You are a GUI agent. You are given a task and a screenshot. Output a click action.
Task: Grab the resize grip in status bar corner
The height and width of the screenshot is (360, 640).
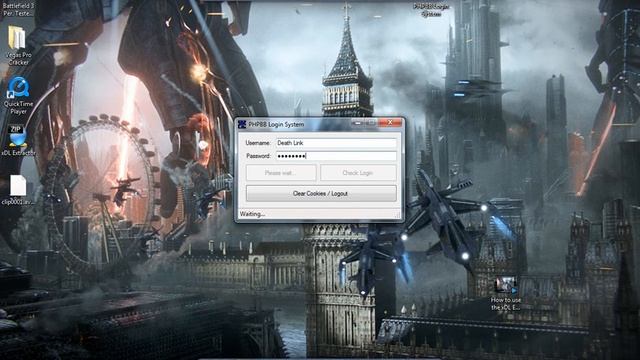click(397, 215)
